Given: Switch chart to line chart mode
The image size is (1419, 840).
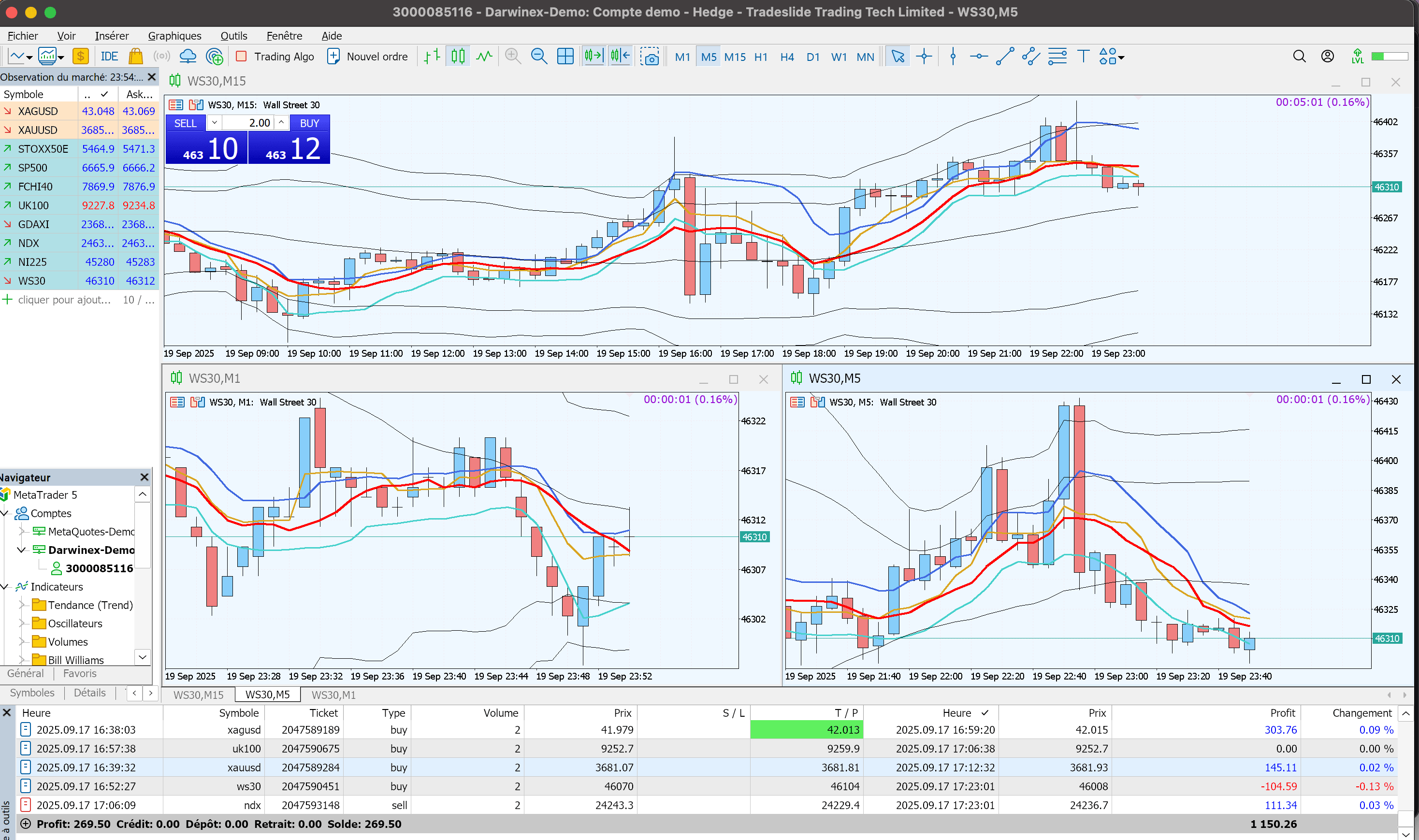Looking at the screenshot, I should click(x=484, y=57).
